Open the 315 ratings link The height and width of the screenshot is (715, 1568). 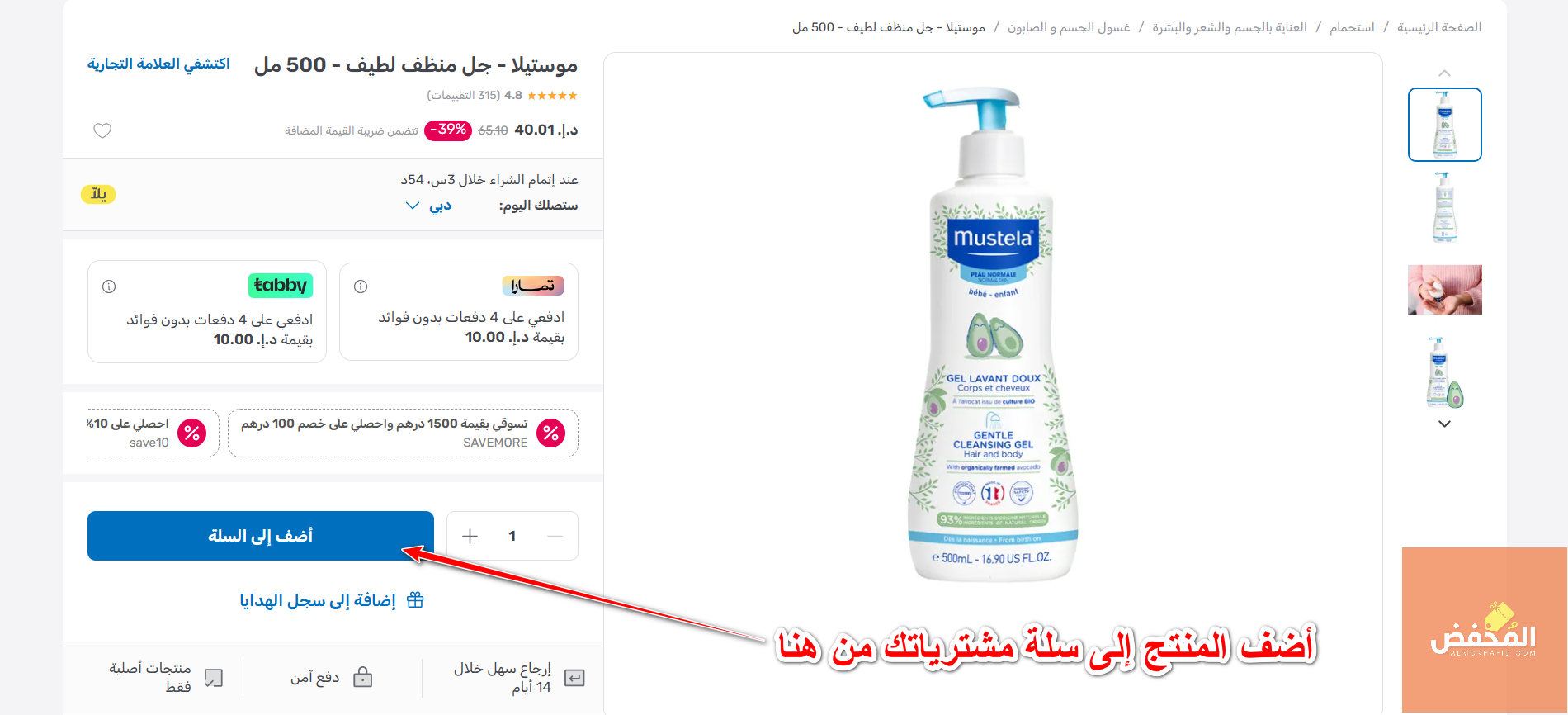tap(464, 96)
